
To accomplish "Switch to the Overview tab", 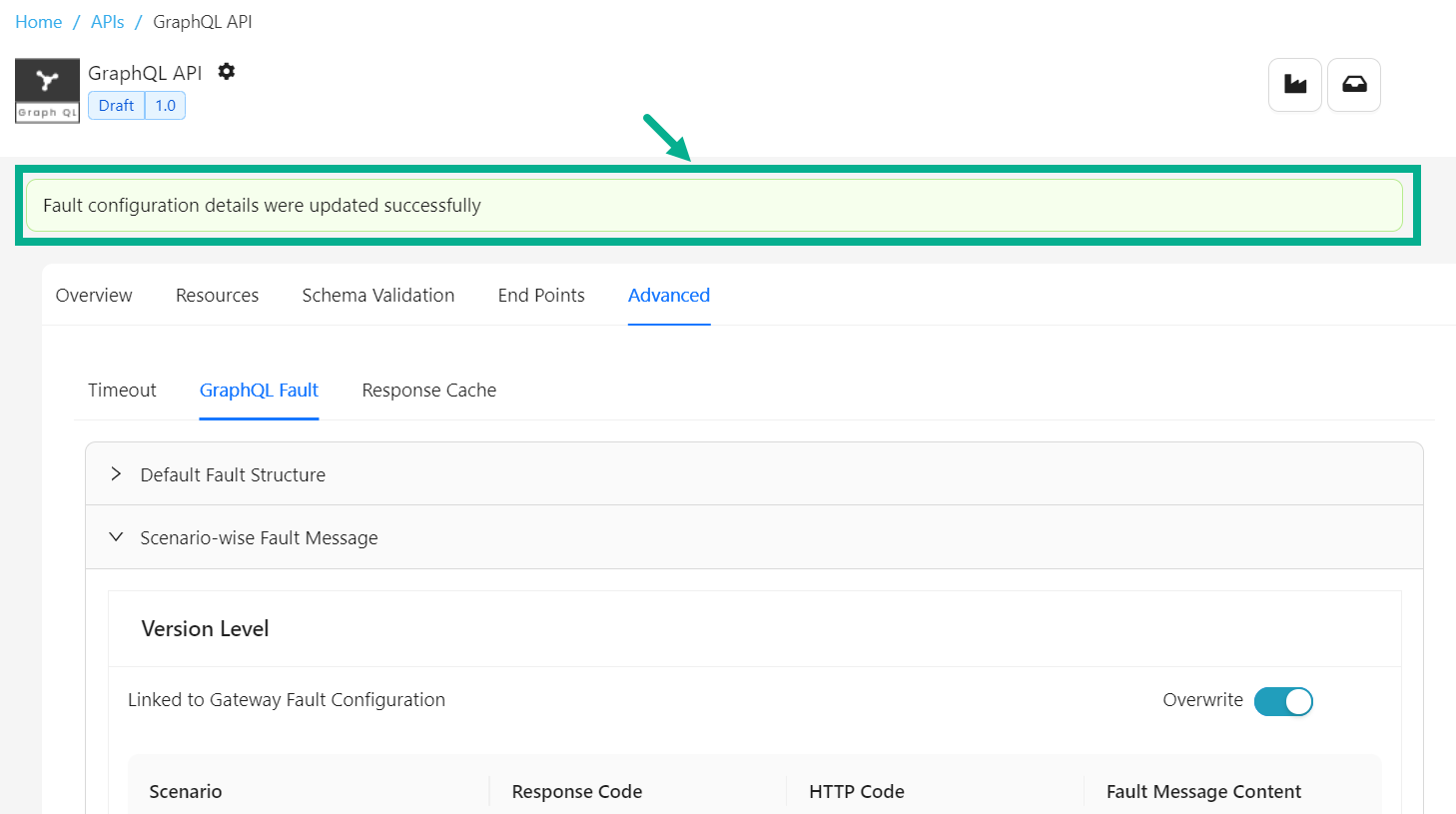I will pyautogui.click(x=94, y=296).
